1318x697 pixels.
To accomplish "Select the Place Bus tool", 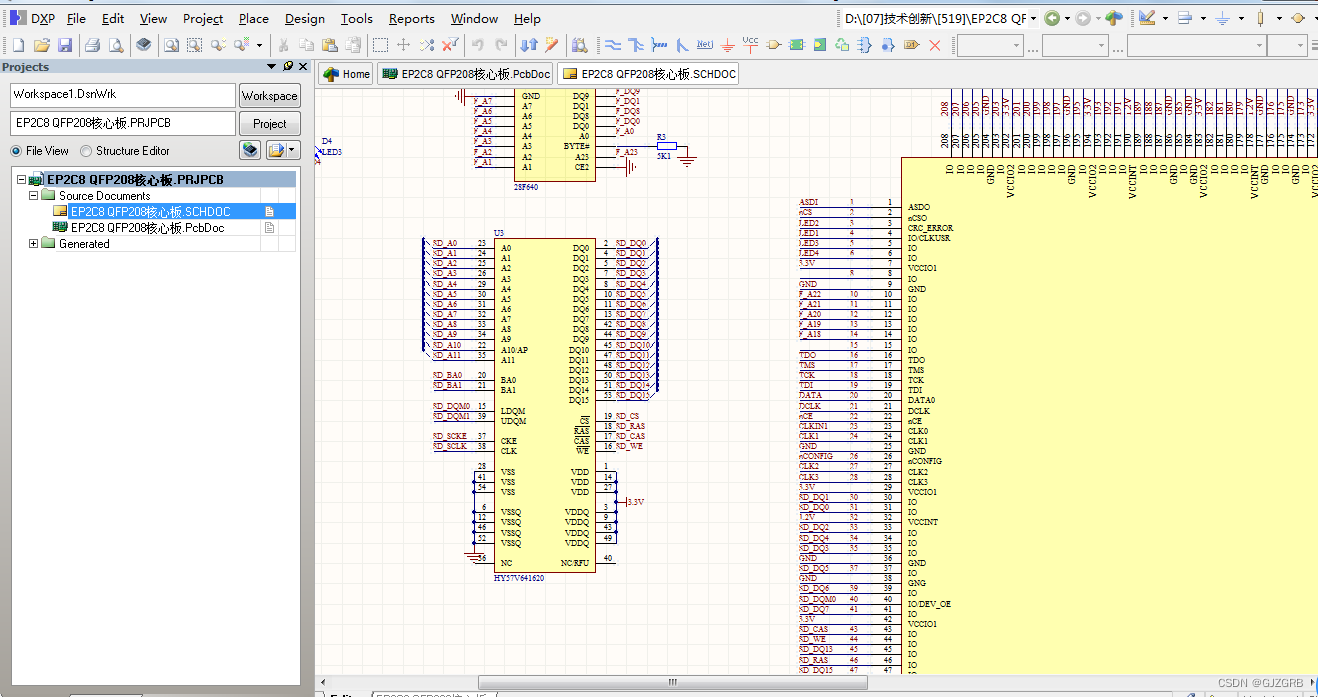I will tap(637, 44).
